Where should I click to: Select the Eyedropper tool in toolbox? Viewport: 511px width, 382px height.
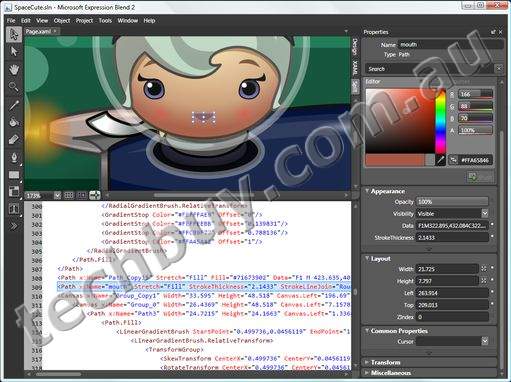(14, 105)
